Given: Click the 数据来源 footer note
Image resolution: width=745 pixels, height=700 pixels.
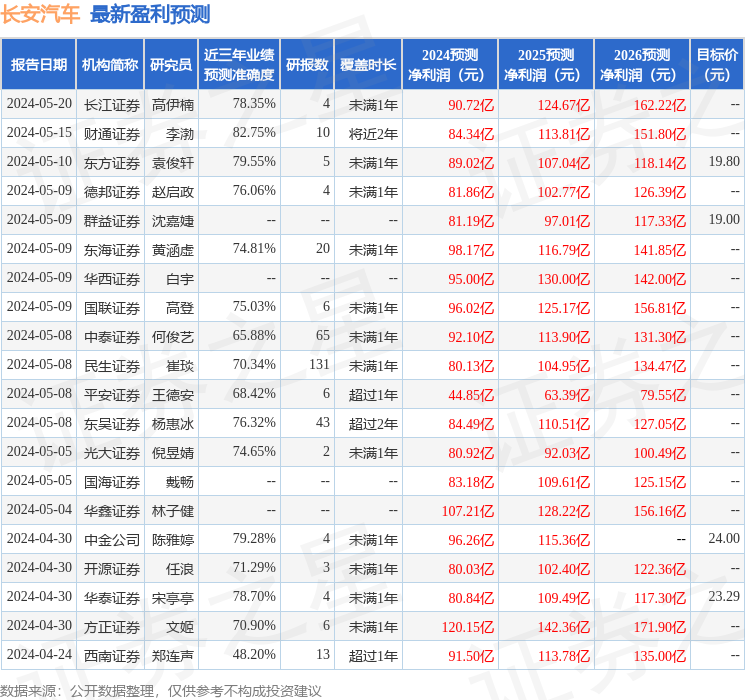Looking at the screenshot, I should [161, 690].
